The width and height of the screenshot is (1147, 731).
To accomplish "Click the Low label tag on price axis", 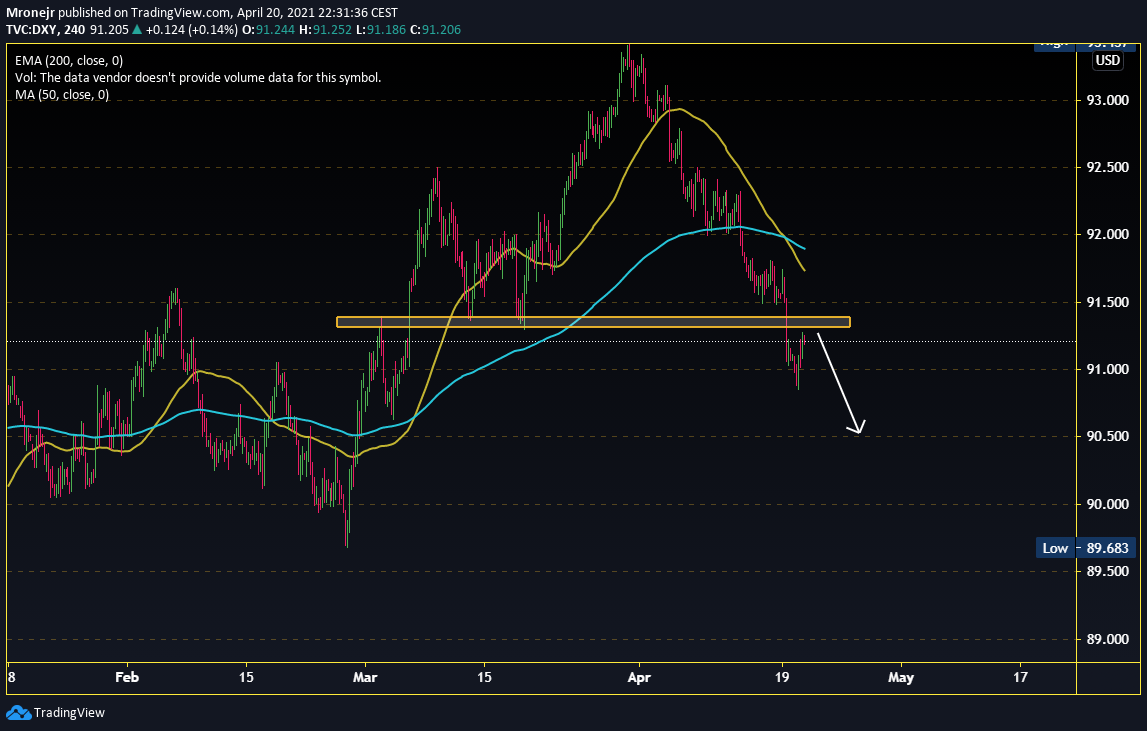I will 1055,548.
